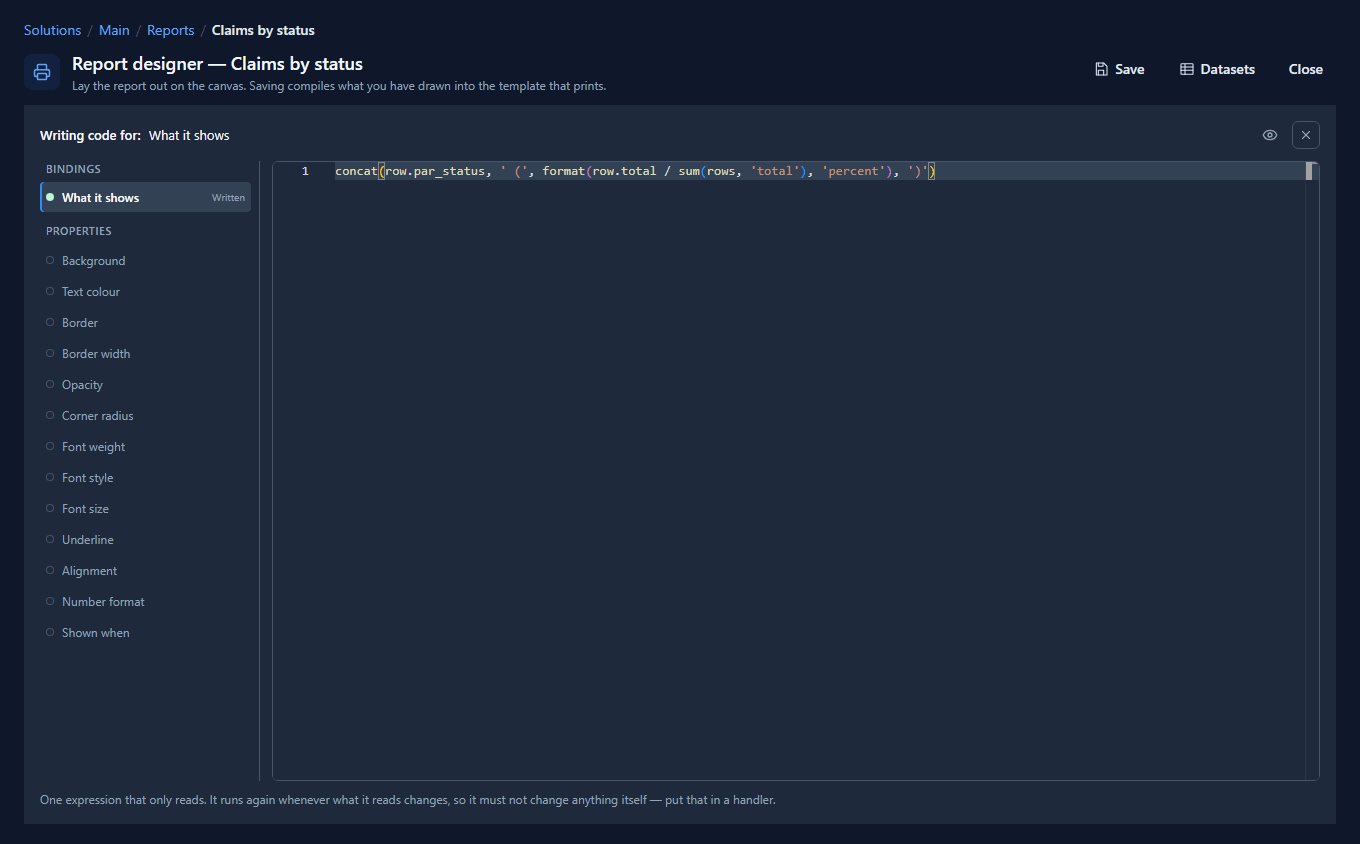Click line number 1 in the gutter
This screenshot has width=1360, height=844.
click(x=305, y=171)
